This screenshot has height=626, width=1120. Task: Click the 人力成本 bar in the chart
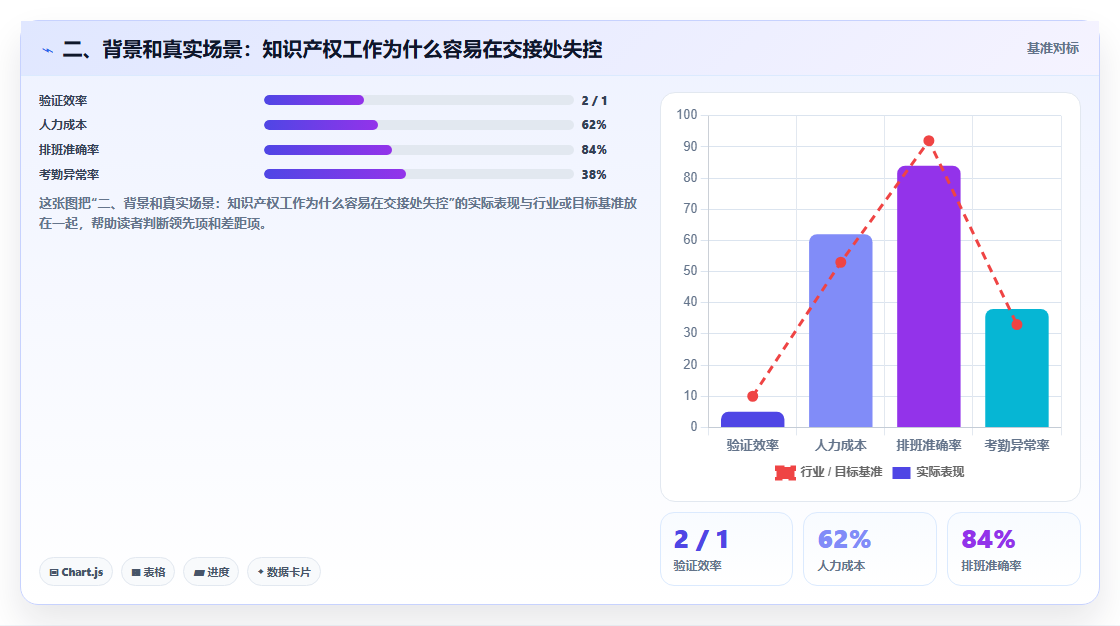pos(841,331)
